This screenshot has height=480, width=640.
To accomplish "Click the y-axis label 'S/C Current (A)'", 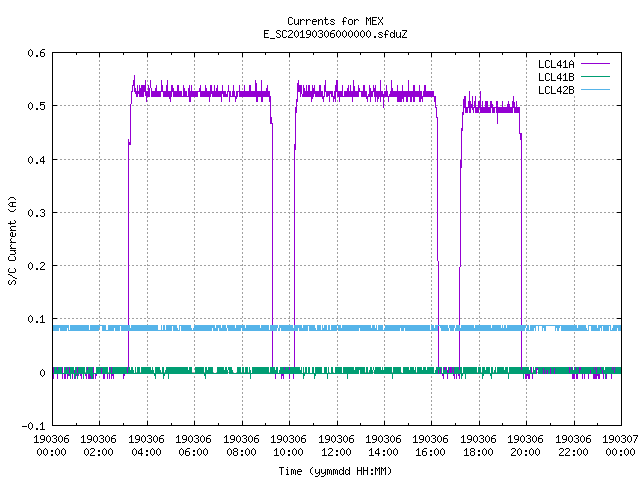I will pyautogui.click(x=13, y=240).
